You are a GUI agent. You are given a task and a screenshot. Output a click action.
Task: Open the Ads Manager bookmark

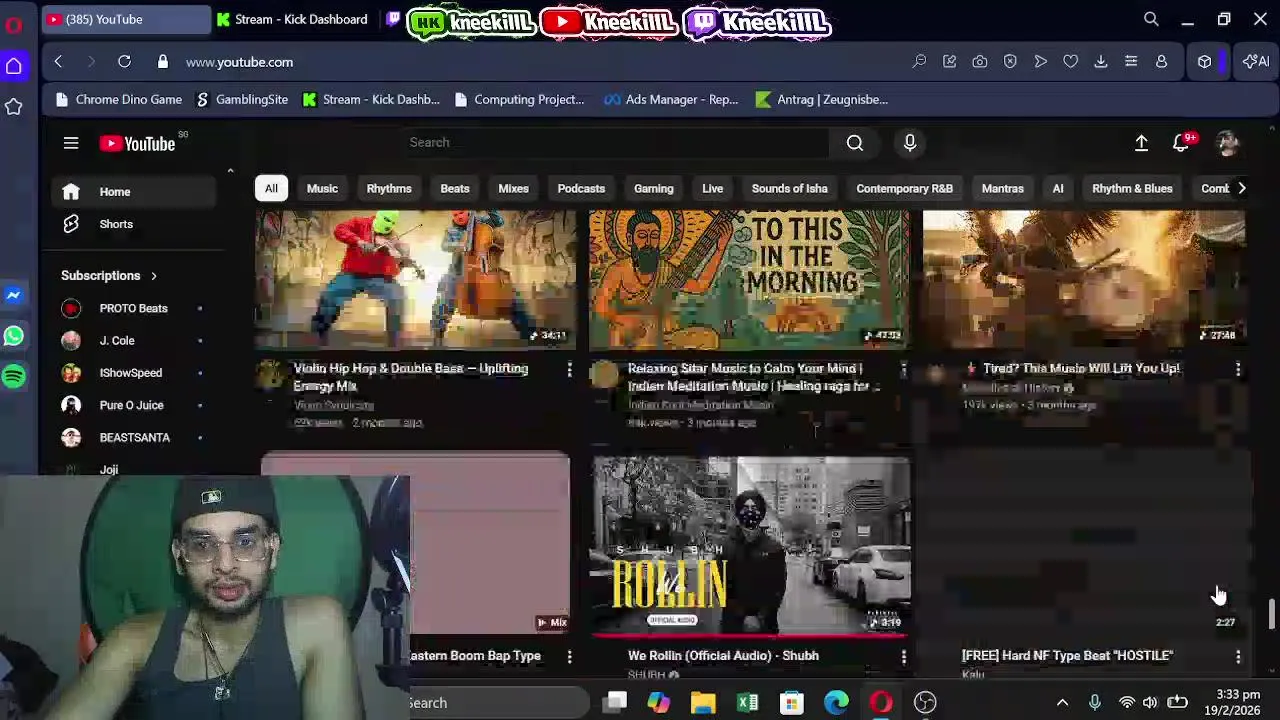pos(672,99)
